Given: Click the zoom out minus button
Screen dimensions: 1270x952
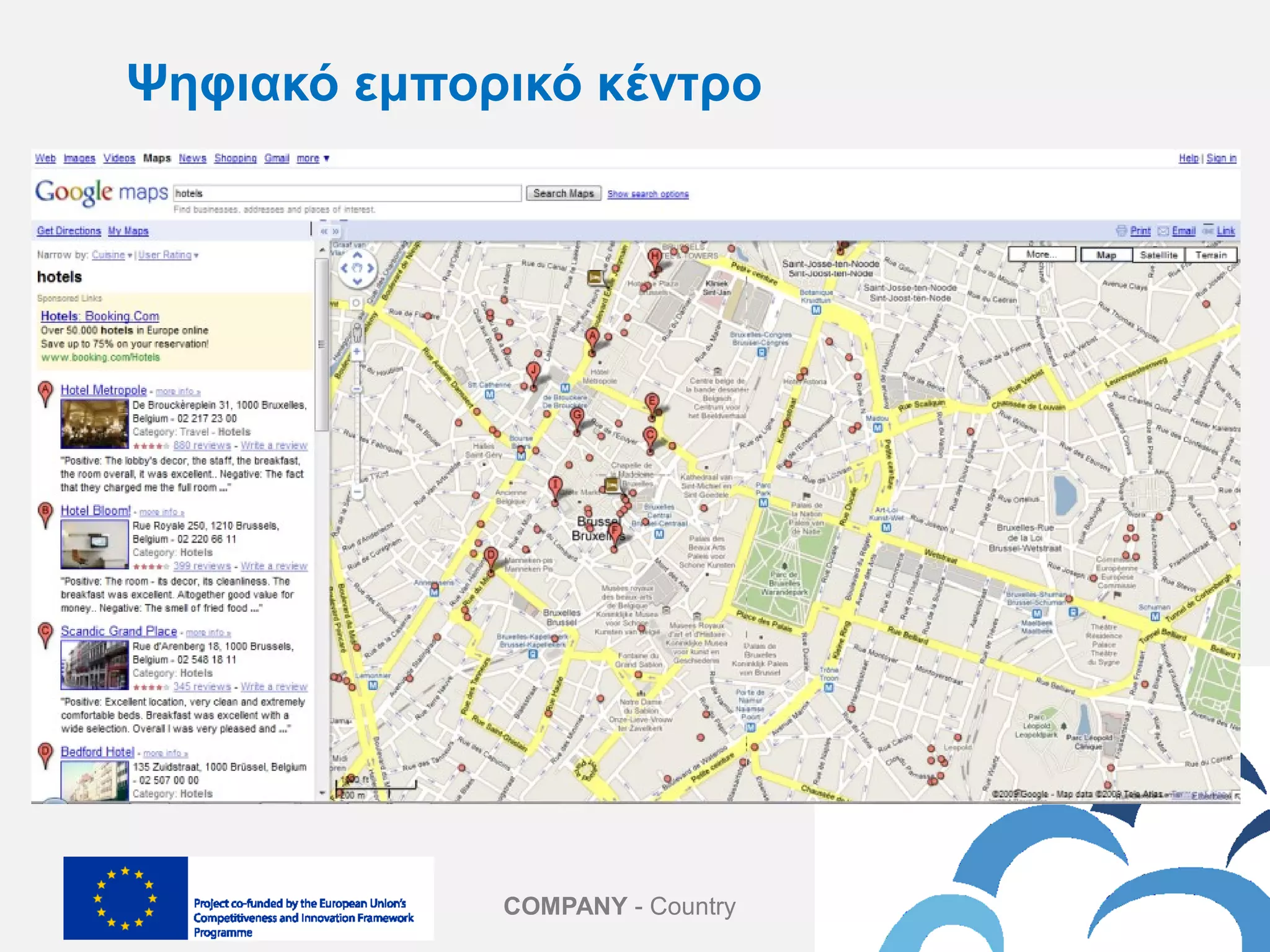Looking at the screenshot, I should pyautogui.click(x=357, y=492).
